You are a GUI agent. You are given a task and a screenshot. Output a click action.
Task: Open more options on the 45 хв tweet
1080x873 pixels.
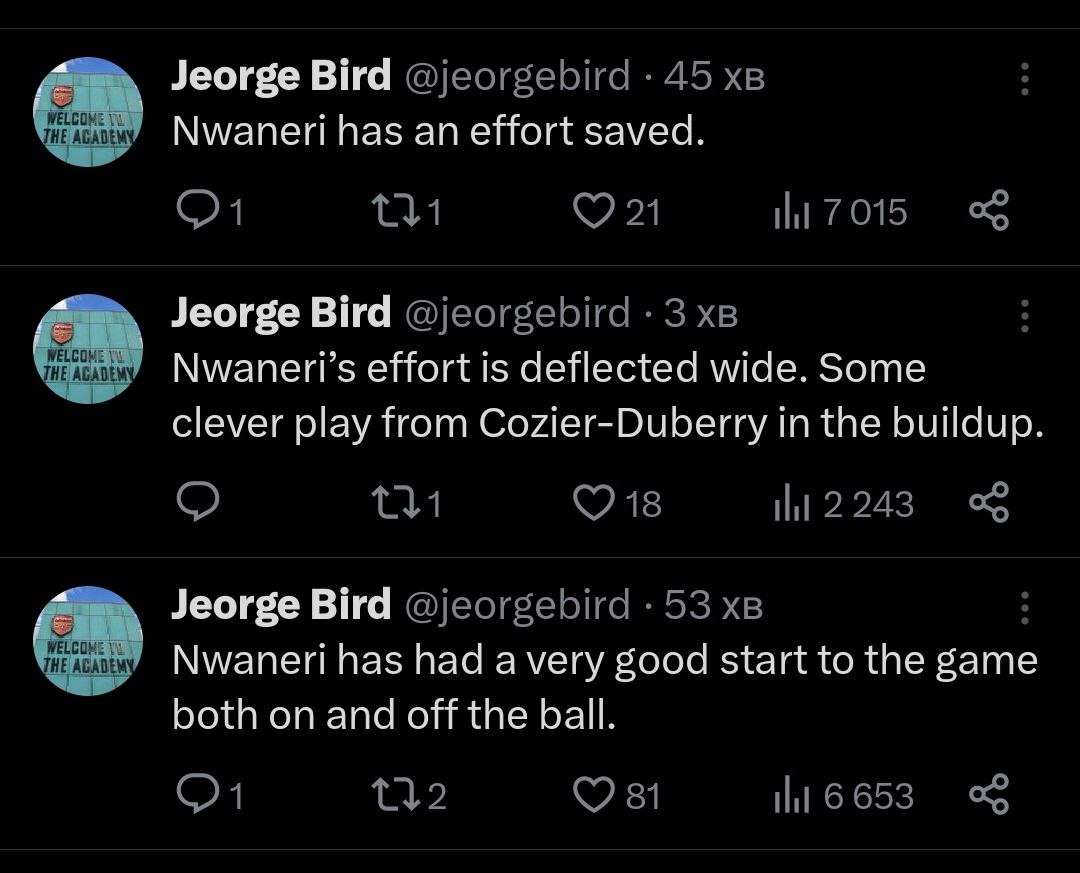1024,79
